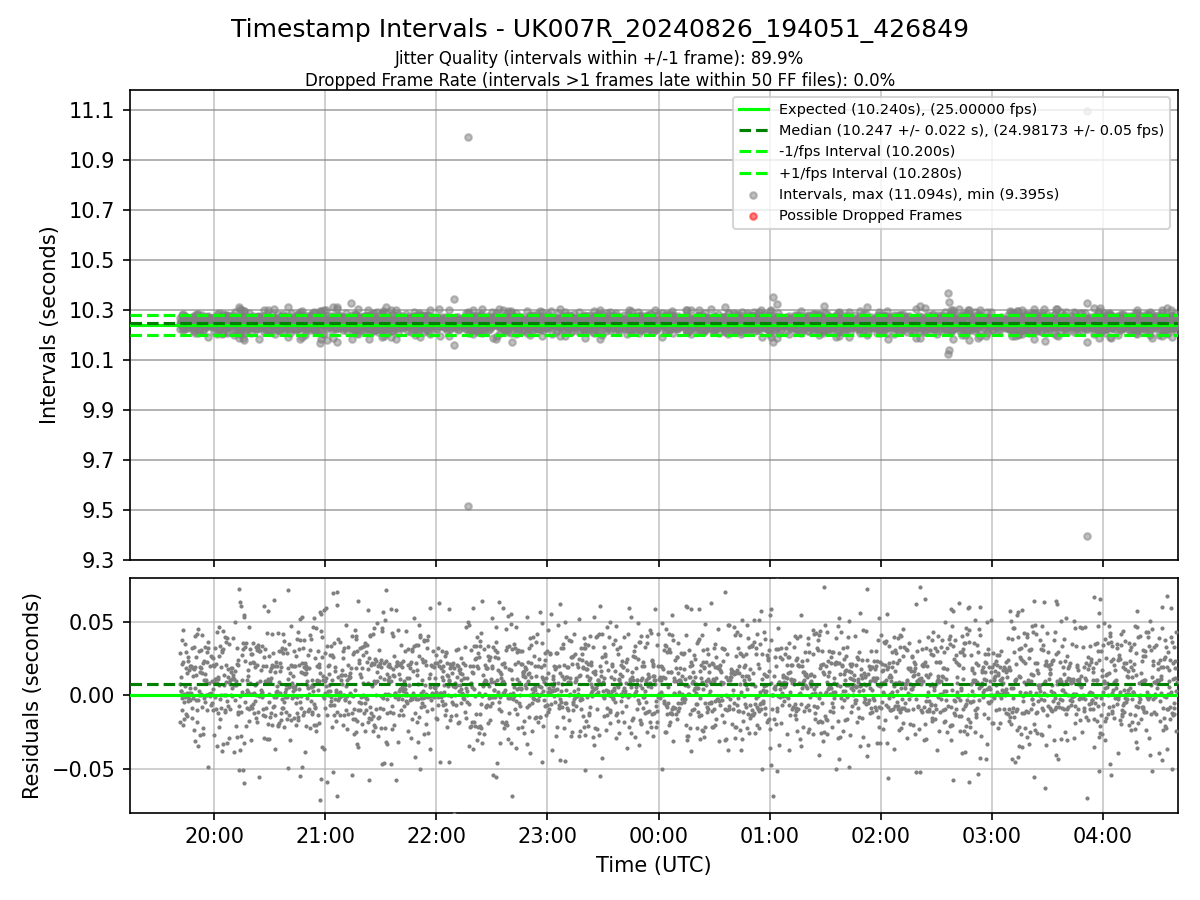Click legend entry 'Expected (10.240s), (25.00000 fps)'
This screenshot has width=1200, height=900.
tap(907, 109)
